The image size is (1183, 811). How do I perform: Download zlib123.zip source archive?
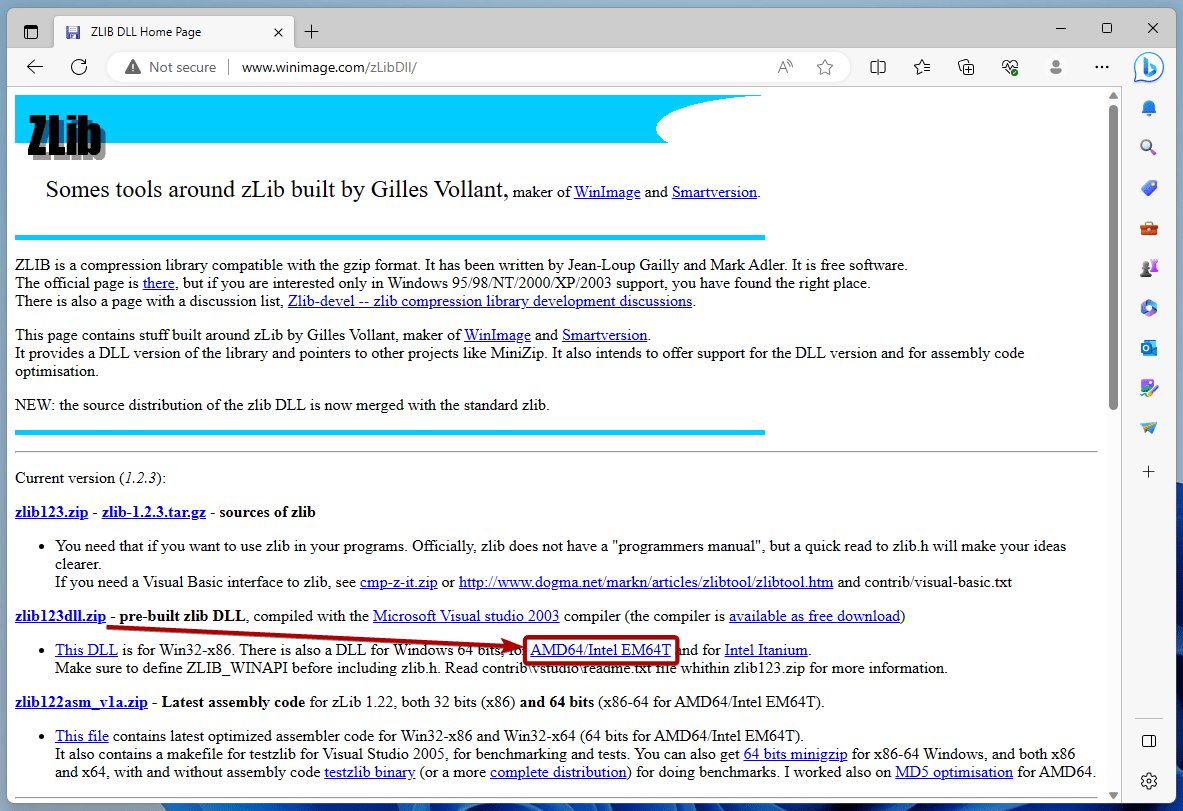tap(51, 512)
